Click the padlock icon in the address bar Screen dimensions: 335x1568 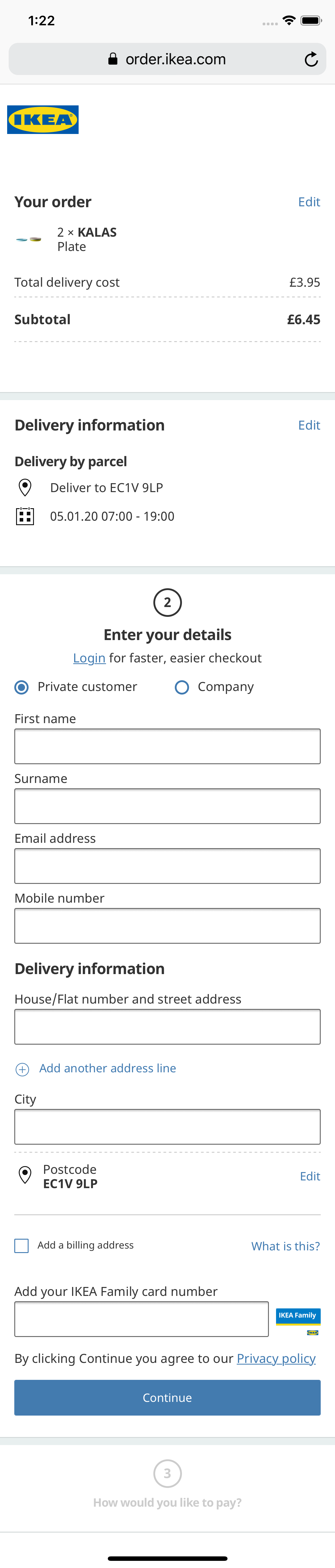tap(113, 59)
